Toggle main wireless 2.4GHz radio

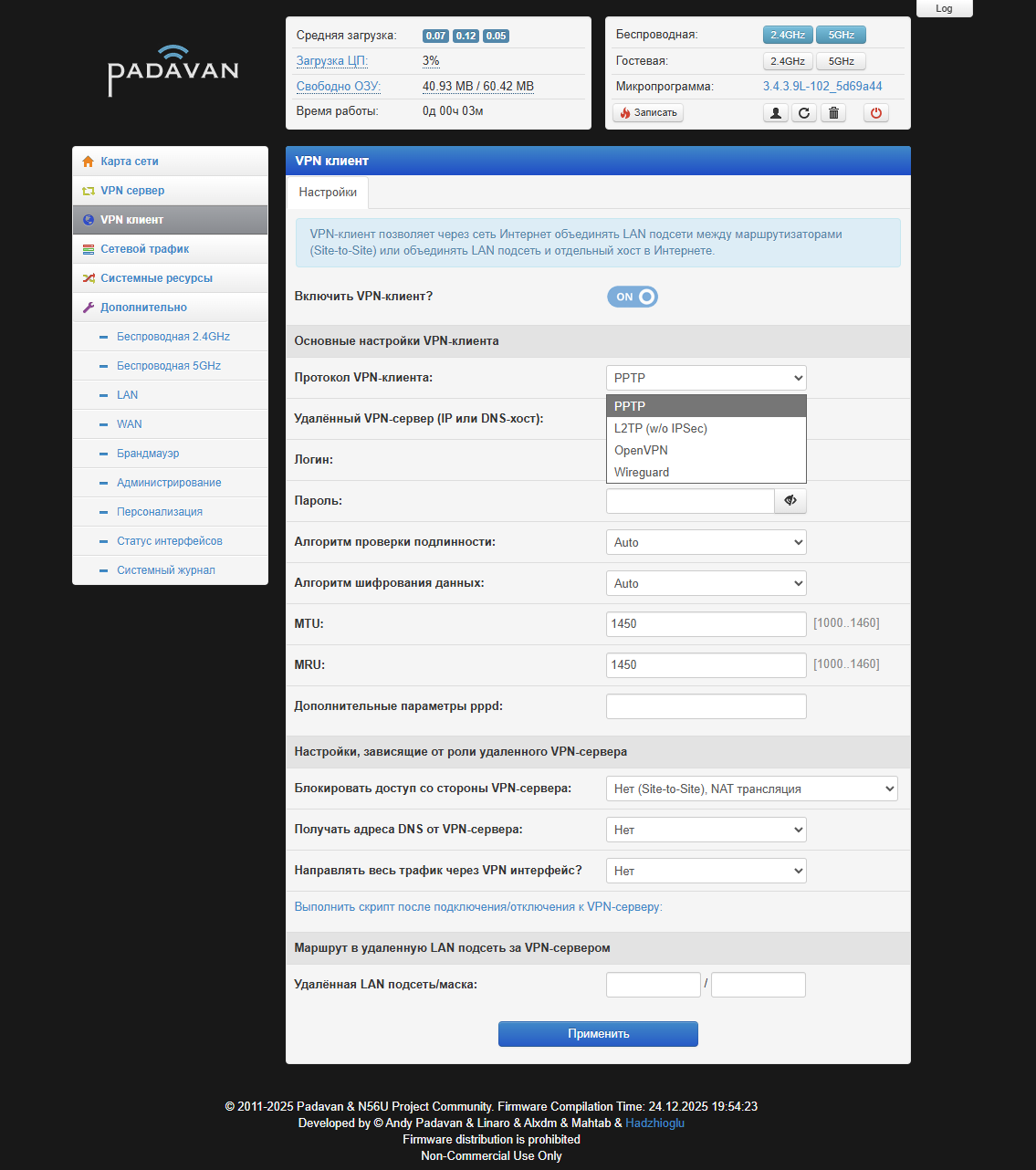[x=787, y=35]
